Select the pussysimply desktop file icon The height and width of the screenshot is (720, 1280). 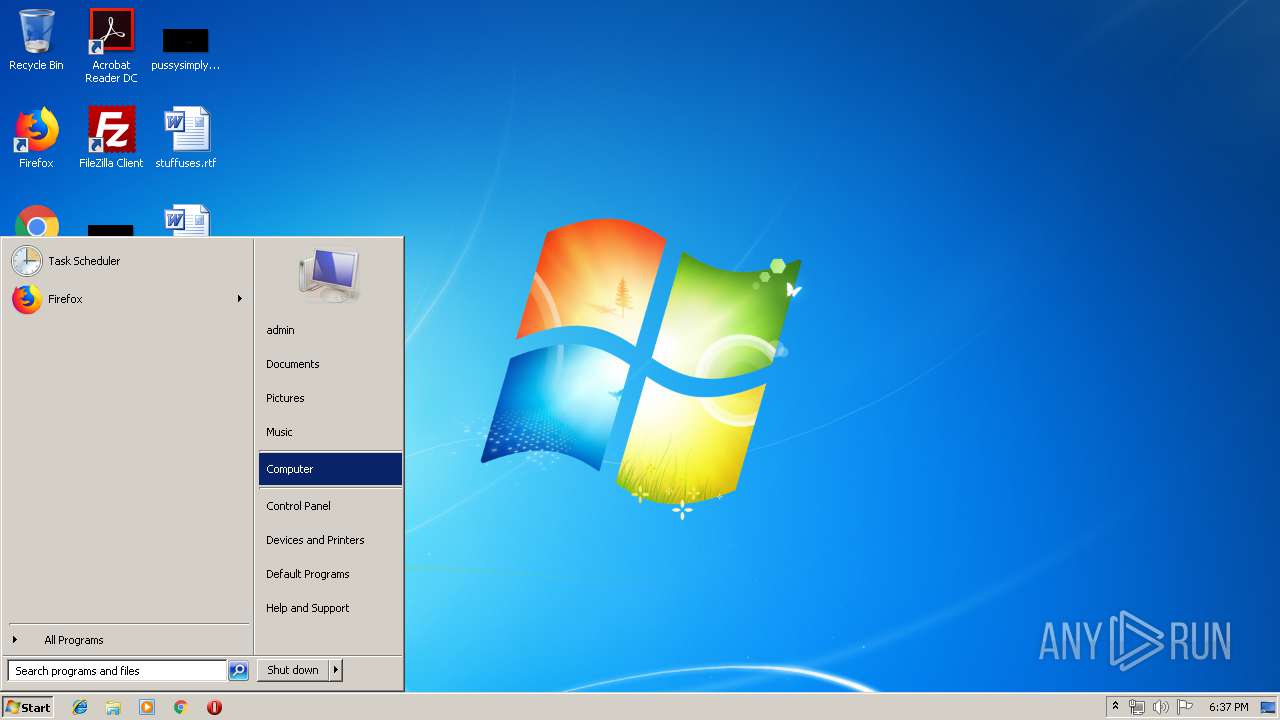[x=185, y=48]
